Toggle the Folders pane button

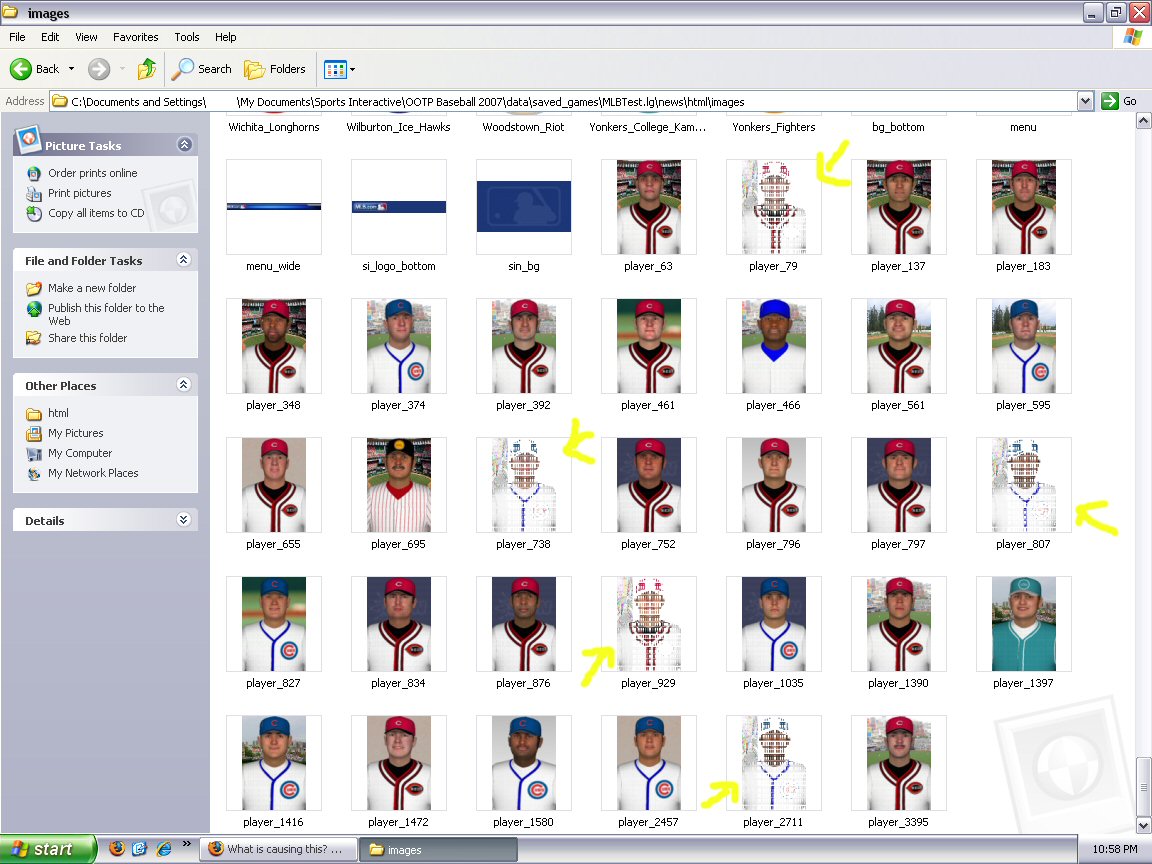point(275,69)
